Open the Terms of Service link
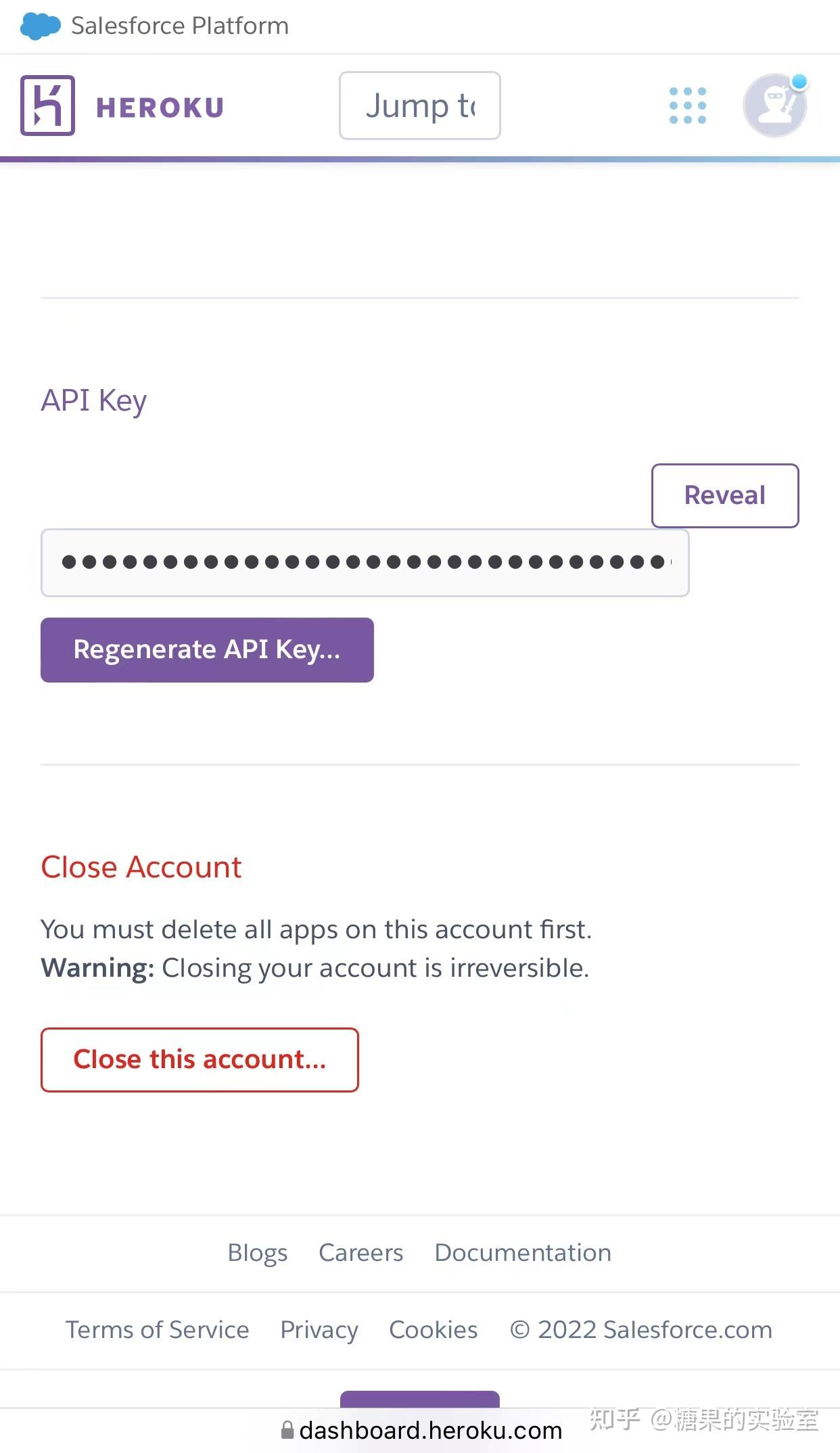 click(x=157, y=1331)
